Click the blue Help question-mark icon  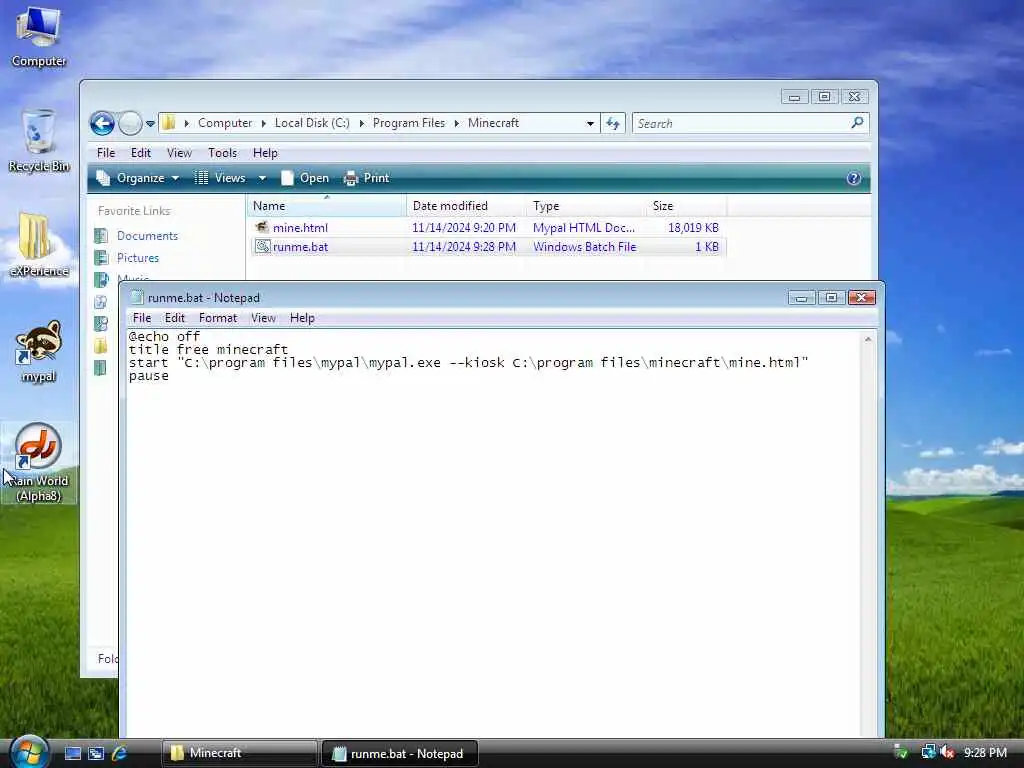click(854, 178)
